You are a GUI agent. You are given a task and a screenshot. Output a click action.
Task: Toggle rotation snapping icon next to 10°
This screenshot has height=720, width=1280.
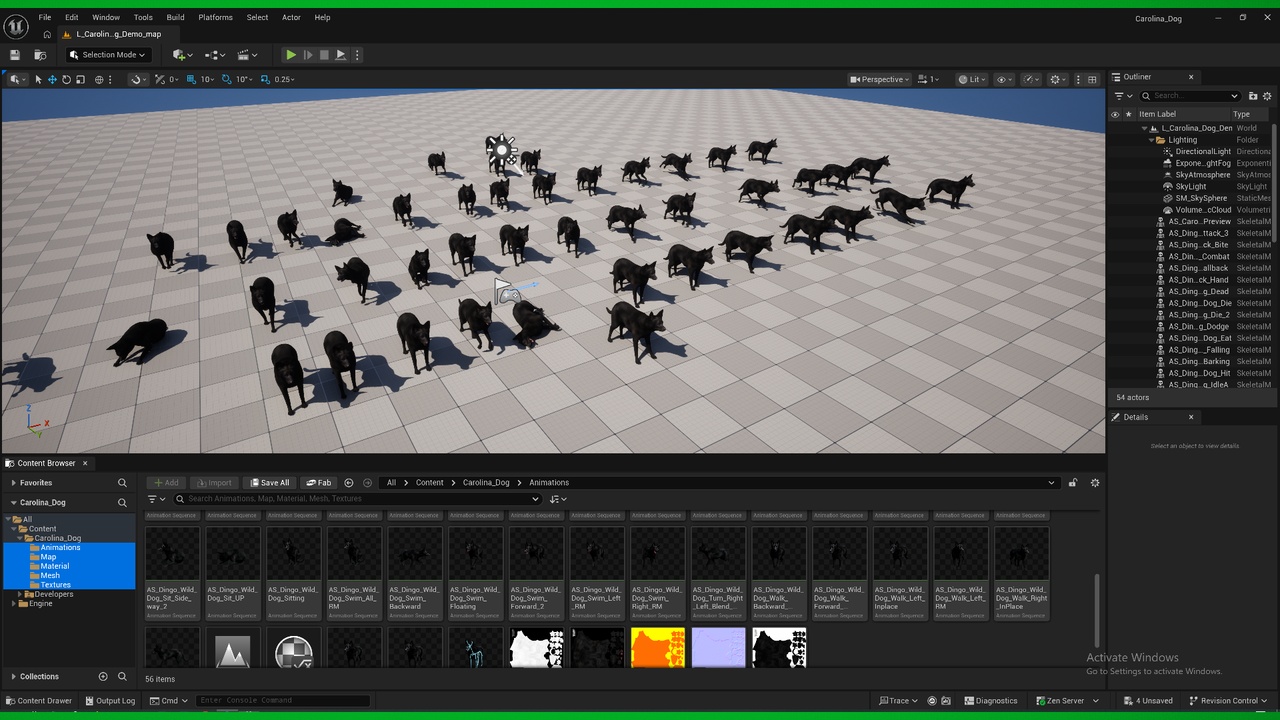[x=227, y=79]
